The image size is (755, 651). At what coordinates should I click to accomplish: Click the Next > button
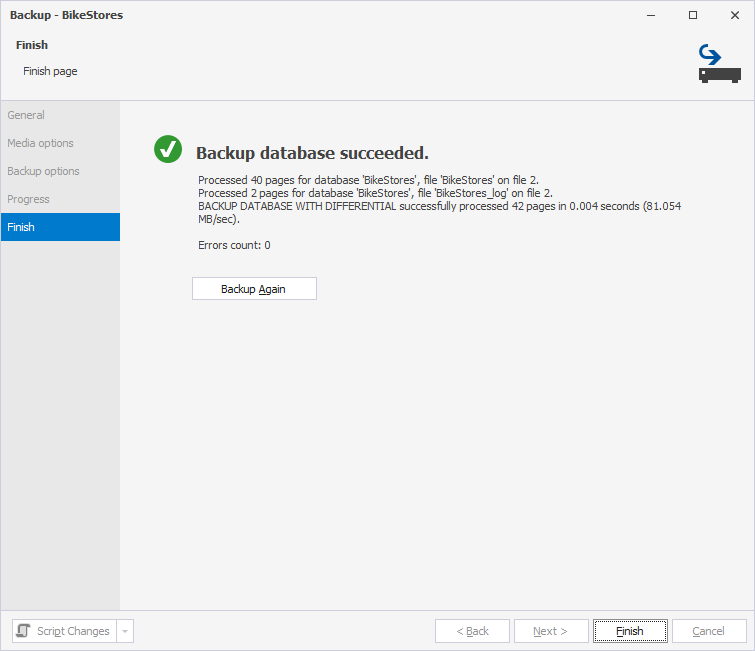551,631
